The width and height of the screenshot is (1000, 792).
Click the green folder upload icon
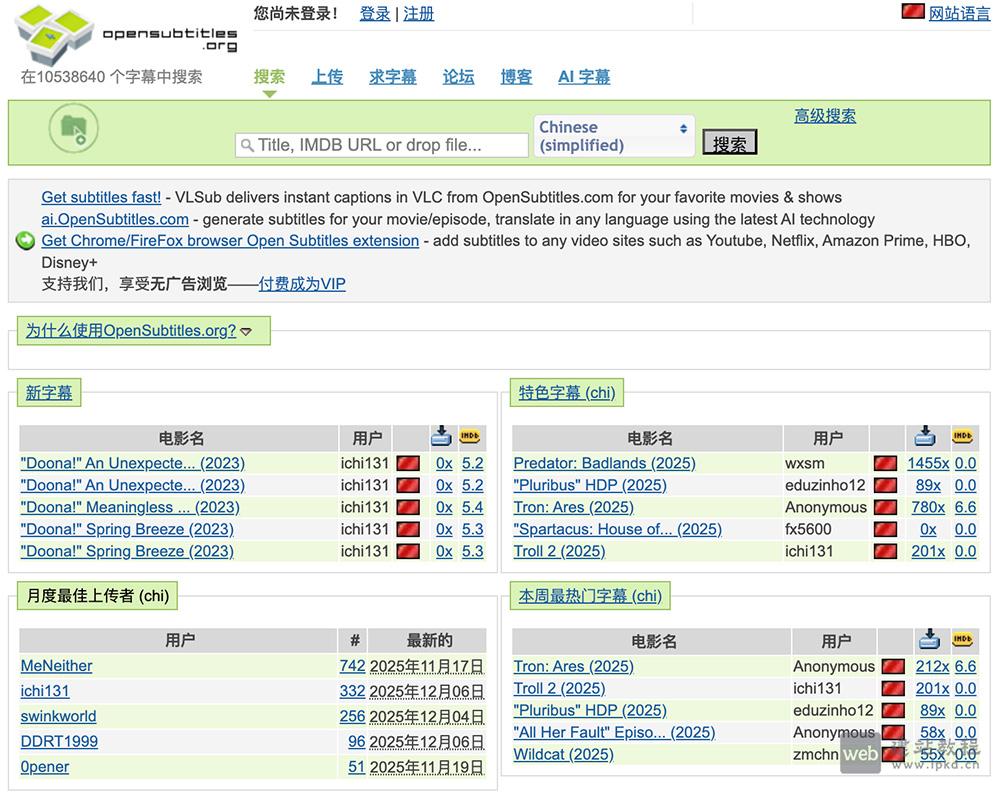[x=74, y=128]
